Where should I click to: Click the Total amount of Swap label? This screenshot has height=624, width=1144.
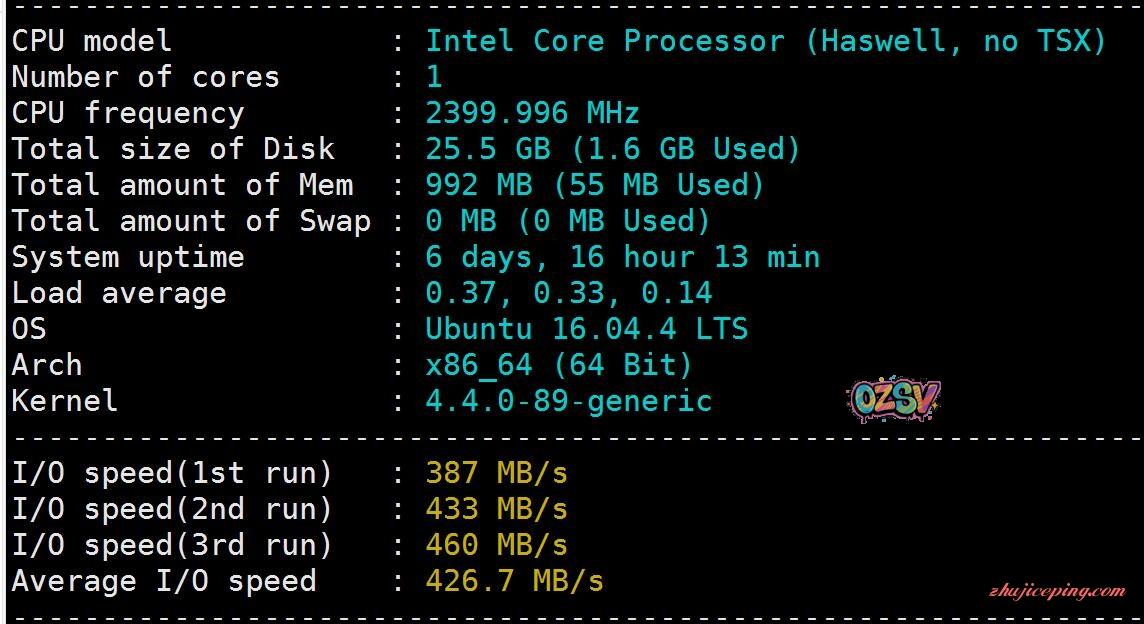point(191,221)
